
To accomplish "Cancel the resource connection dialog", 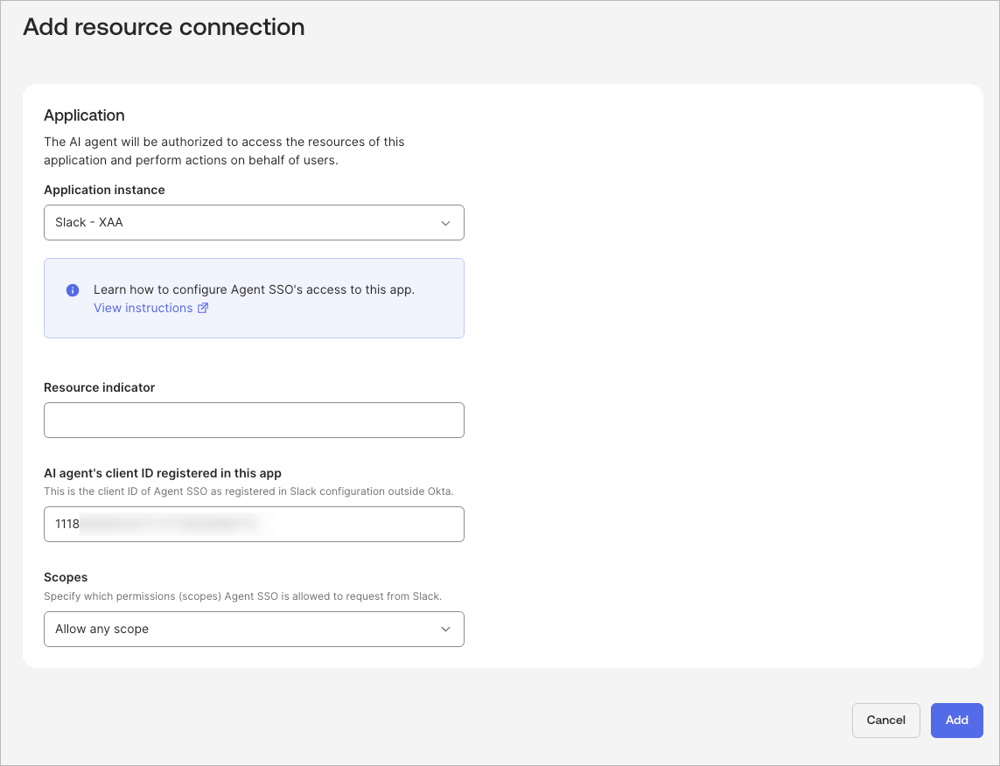I will click(886, 720).
